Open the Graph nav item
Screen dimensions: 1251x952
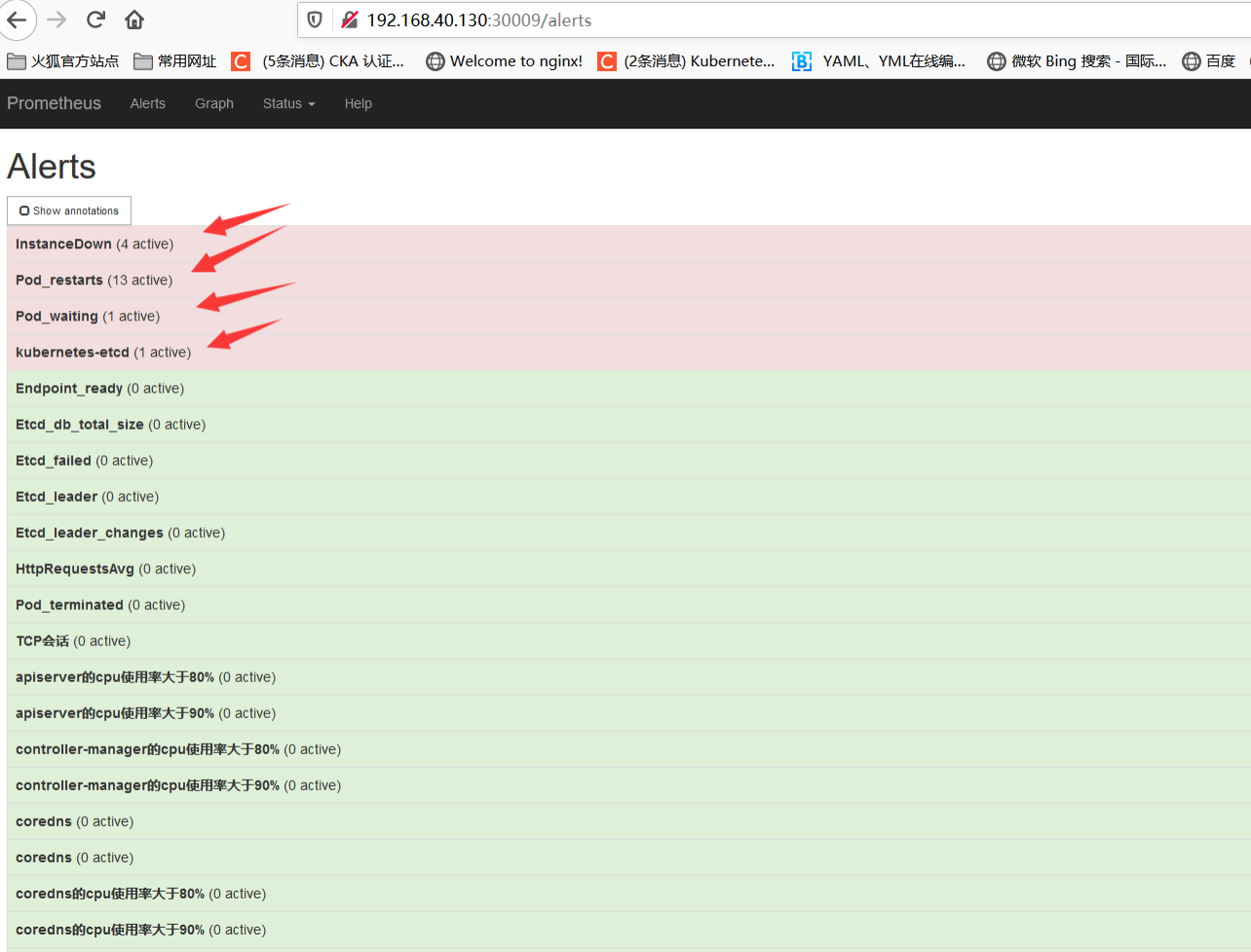tap(214, 103)
